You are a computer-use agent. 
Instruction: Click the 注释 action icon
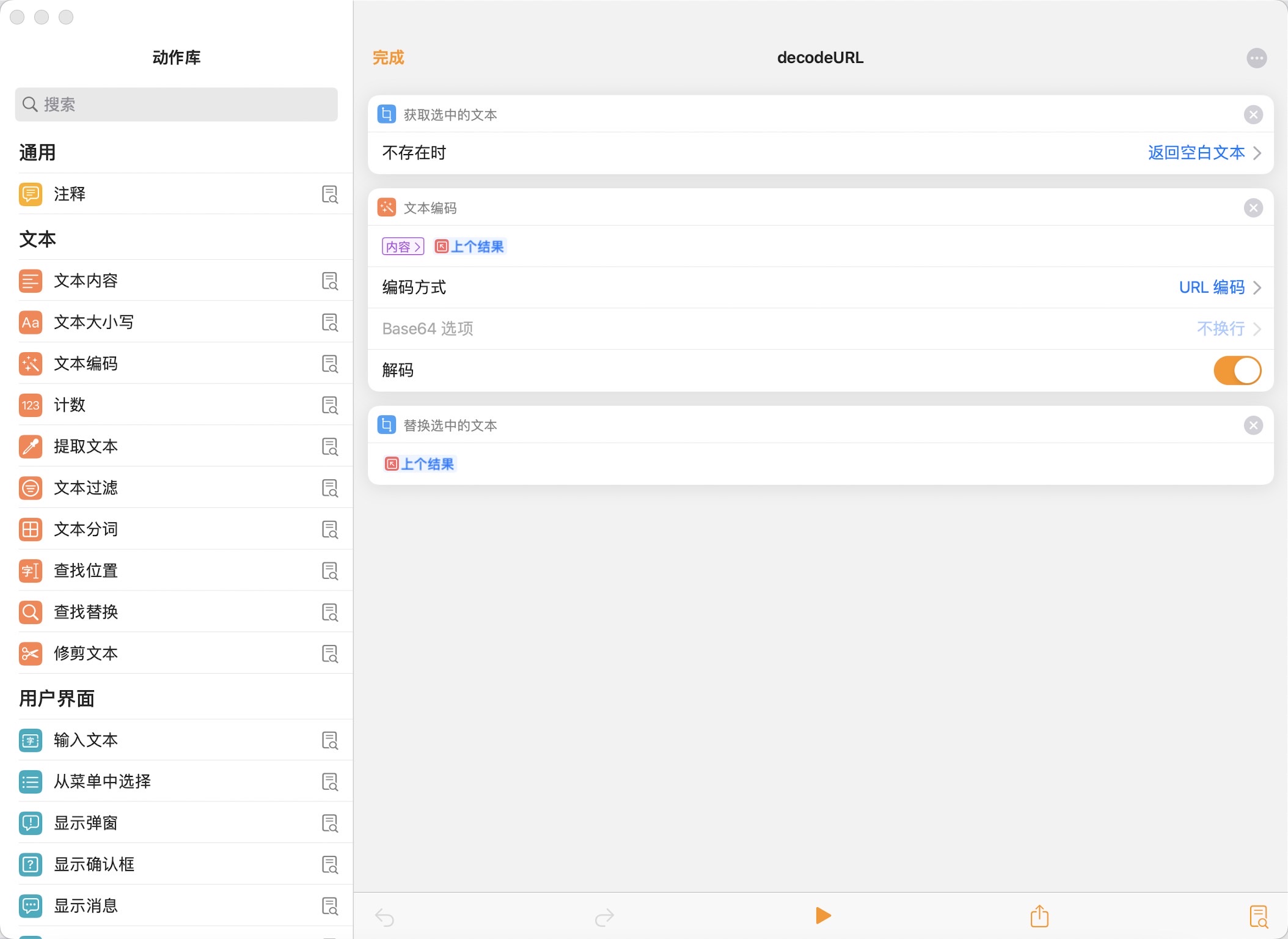tap(31, 194)
